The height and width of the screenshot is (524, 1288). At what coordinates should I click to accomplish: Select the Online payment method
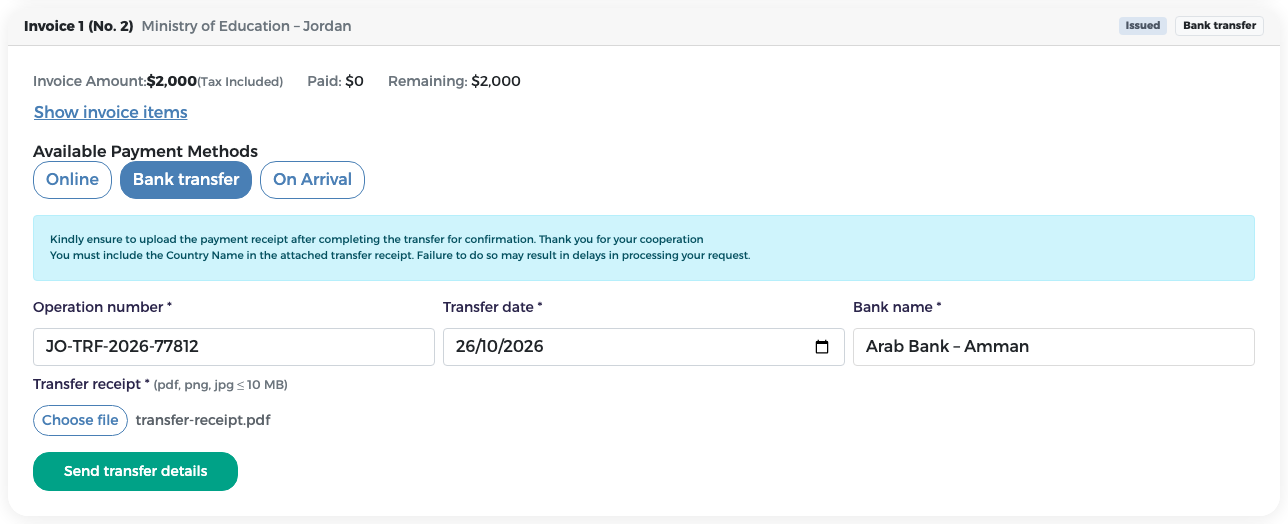tap(72, 180)
